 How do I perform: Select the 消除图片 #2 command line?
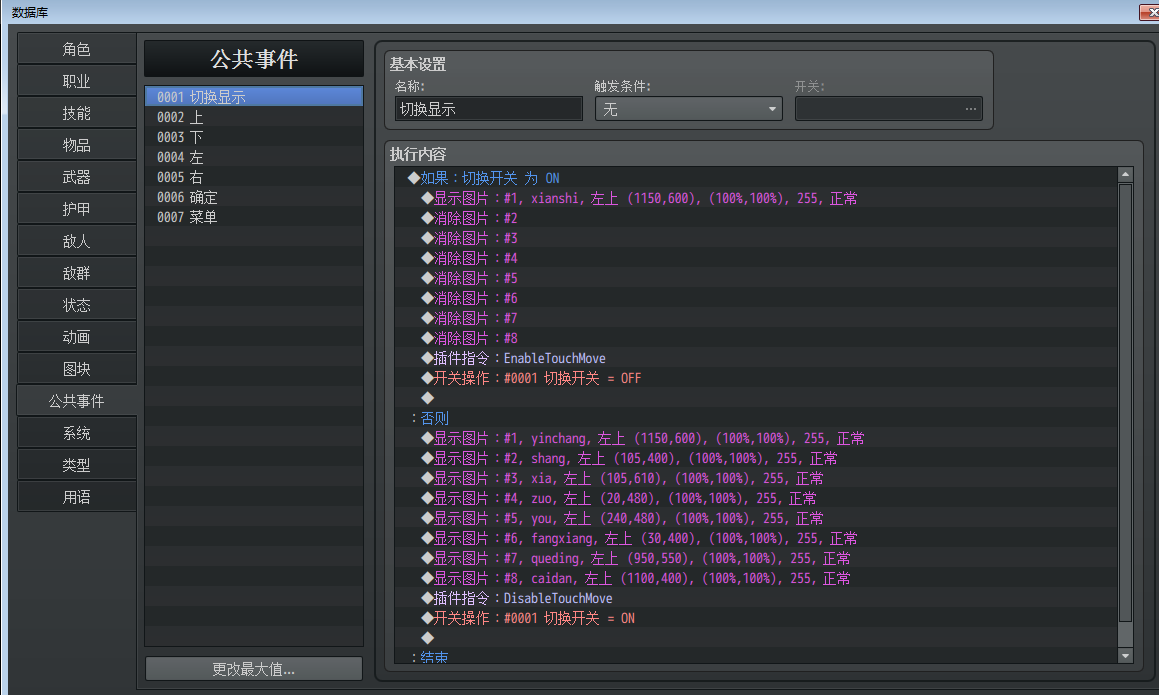point(756,218)
